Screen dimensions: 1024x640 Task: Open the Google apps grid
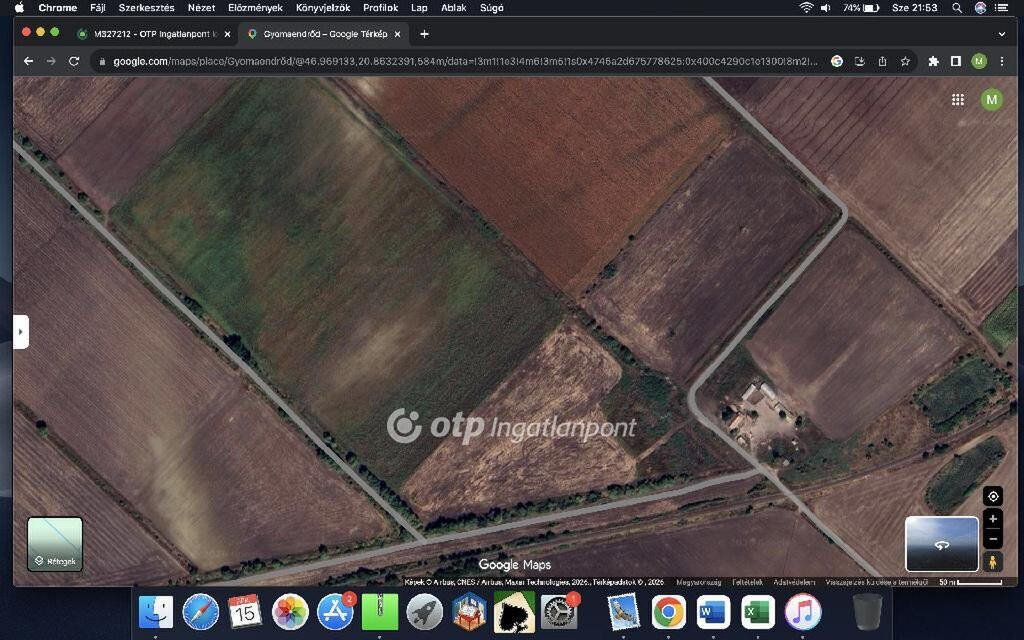[x=957, y=99]
